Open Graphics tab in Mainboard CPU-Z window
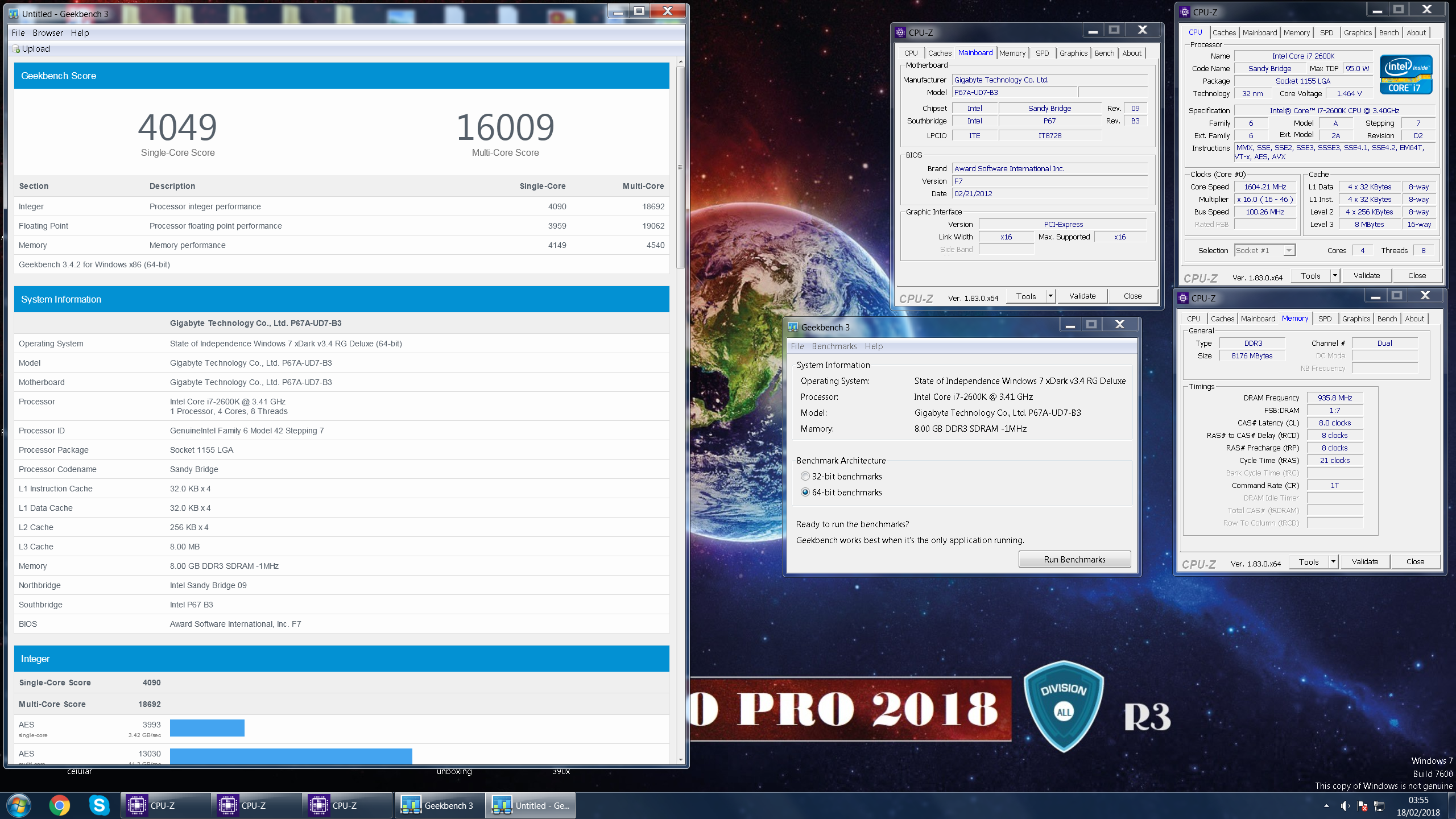 1073,53
